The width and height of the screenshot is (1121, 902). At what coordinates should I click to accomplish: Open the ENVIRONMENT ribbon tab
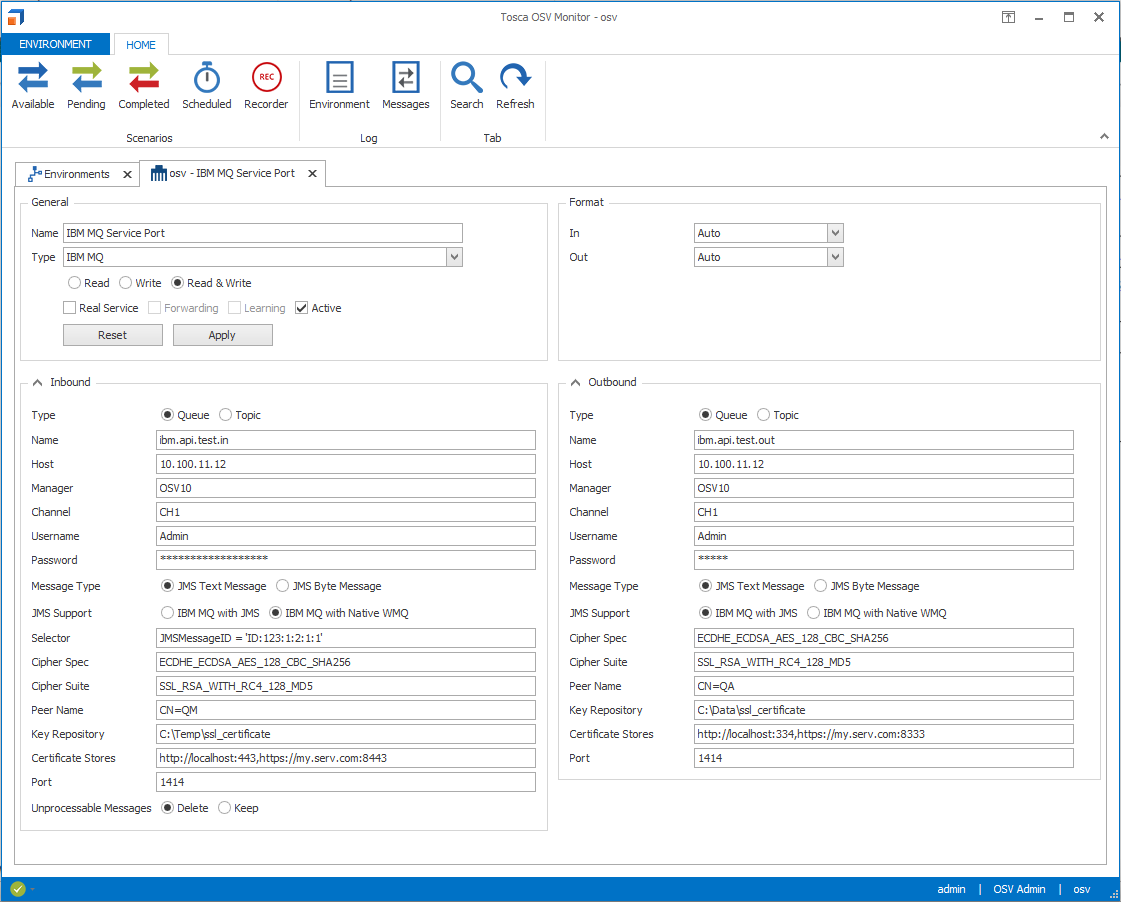click(x=55, y=44)
